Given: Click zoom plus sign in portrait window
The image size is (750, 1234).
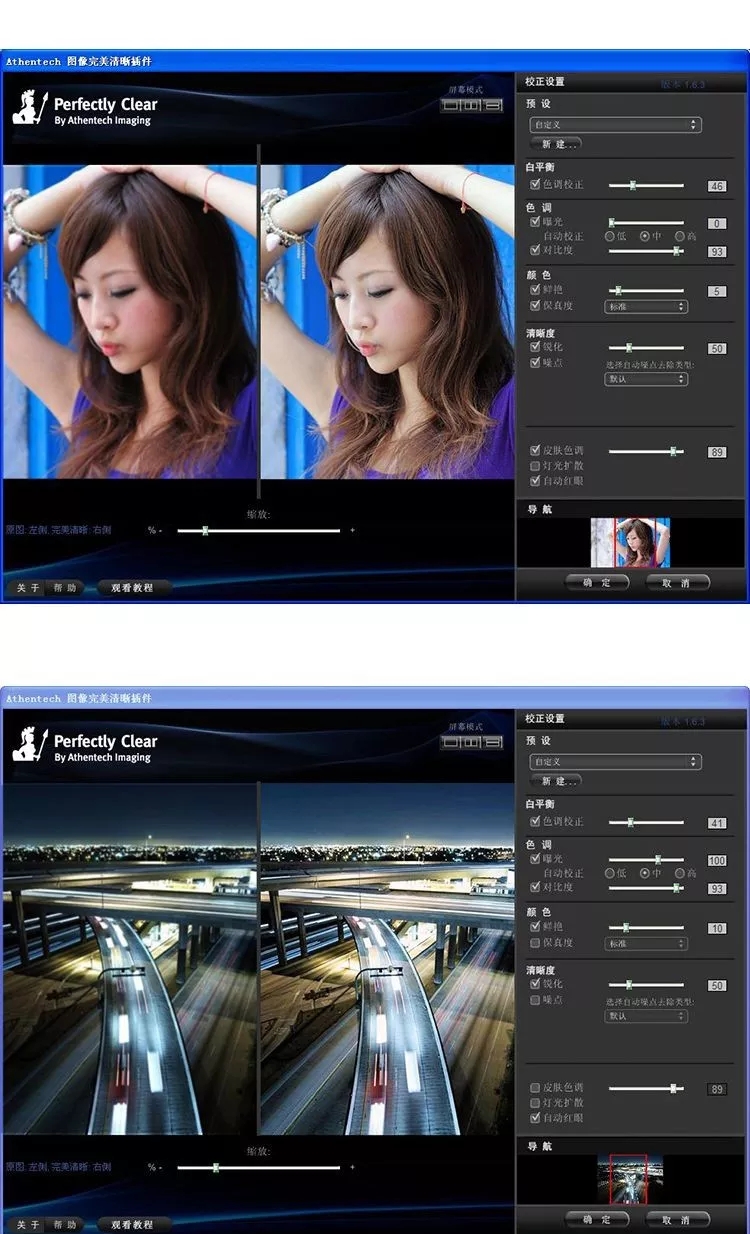Looking at the screenshot, I should (352, 530).
